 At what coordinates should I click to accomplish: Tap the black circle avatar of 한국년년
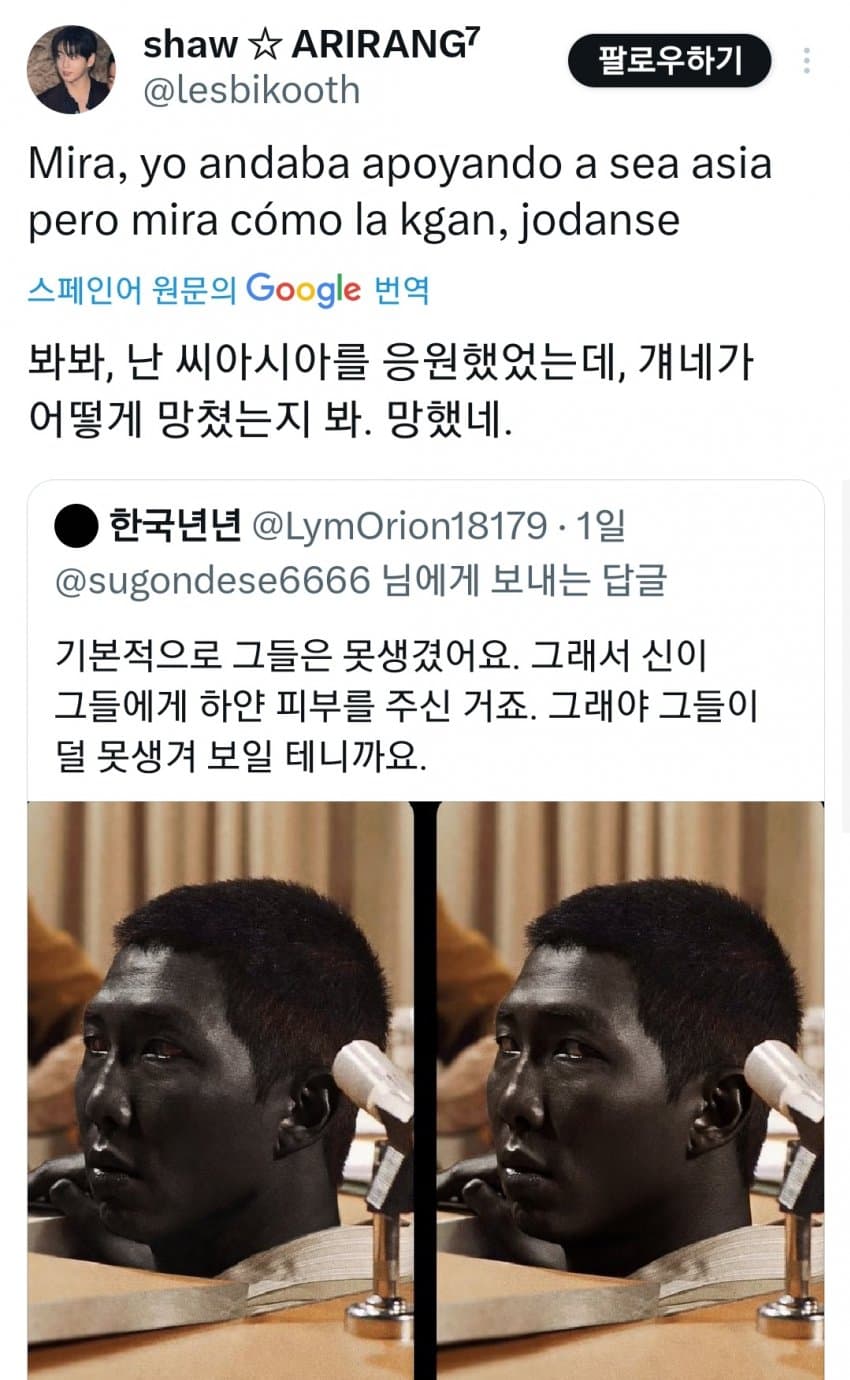click(75, 528)
